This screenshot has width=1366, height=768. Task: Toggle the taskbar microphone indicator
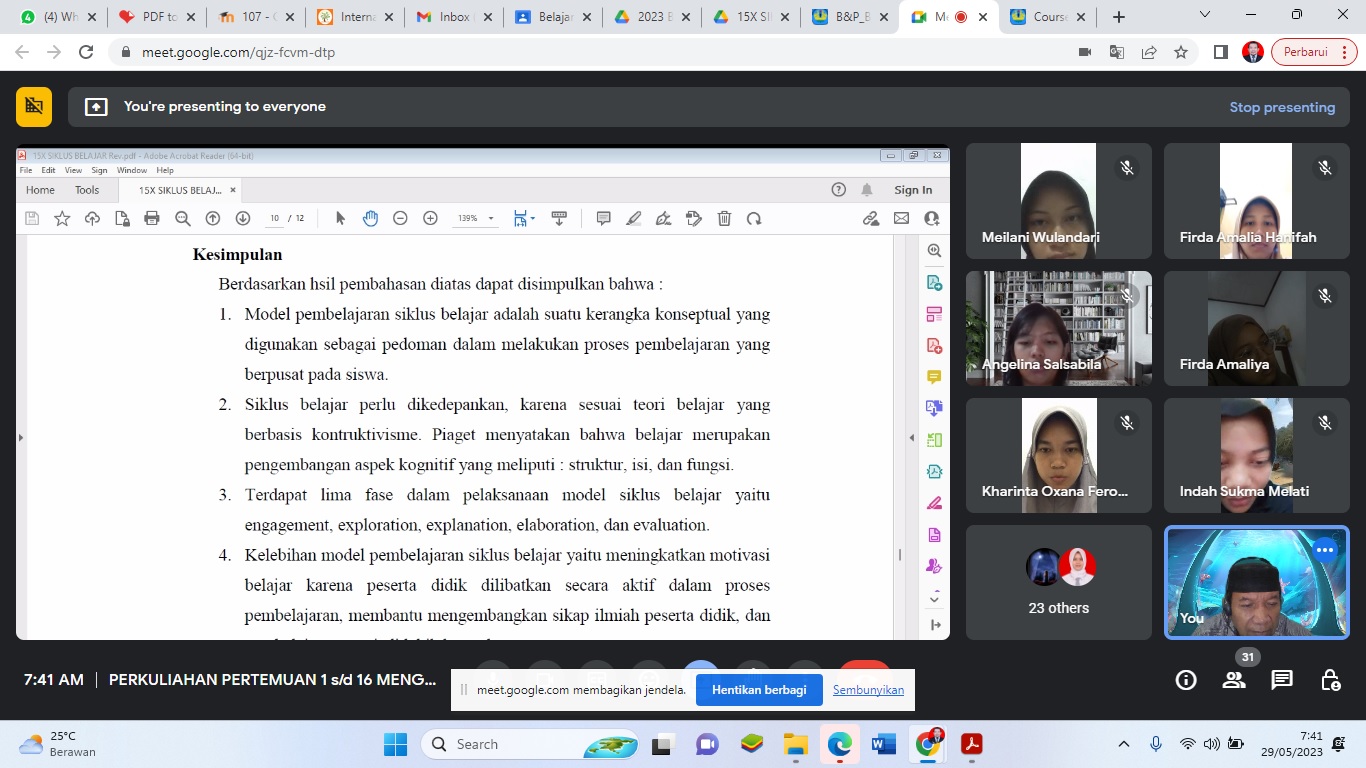(x=1156, y=744)
